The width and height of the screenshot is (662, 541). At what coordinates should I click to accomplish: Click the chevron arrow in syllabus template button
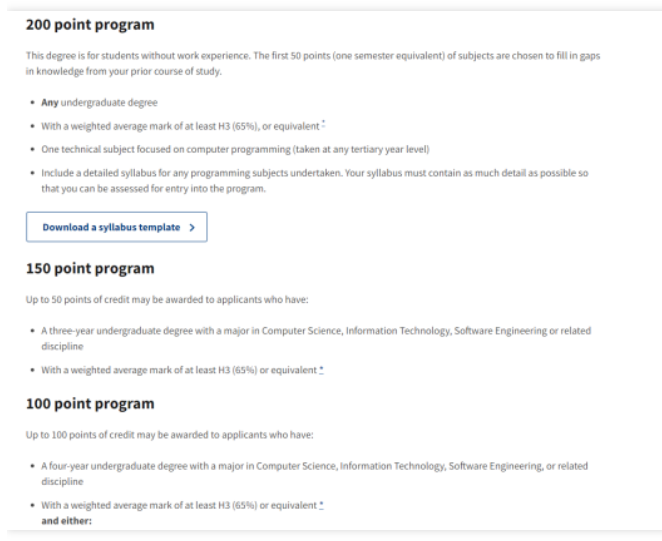pyautogui.click(x=192, y=228)
